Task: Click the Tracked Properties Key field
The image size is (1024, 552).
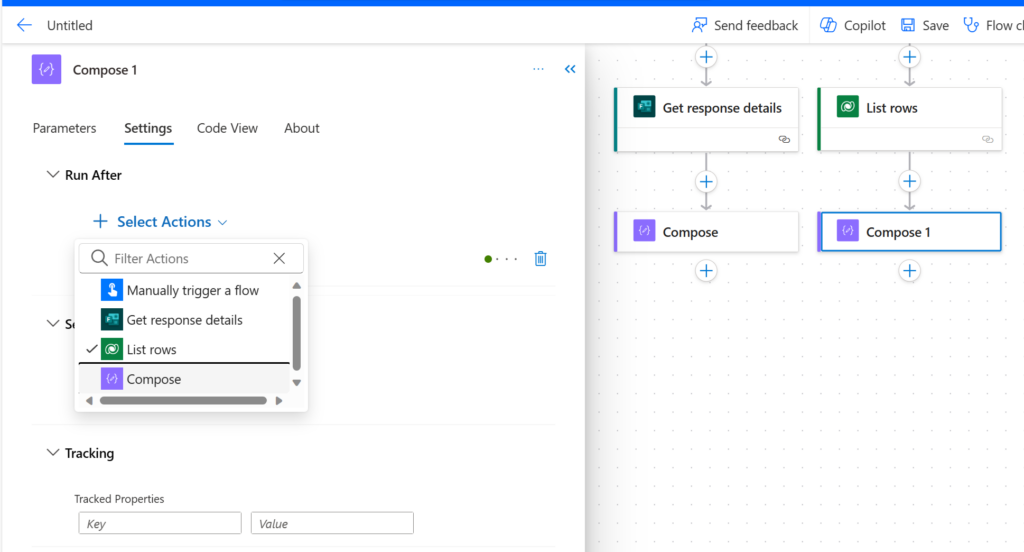Action: (160, 523)
